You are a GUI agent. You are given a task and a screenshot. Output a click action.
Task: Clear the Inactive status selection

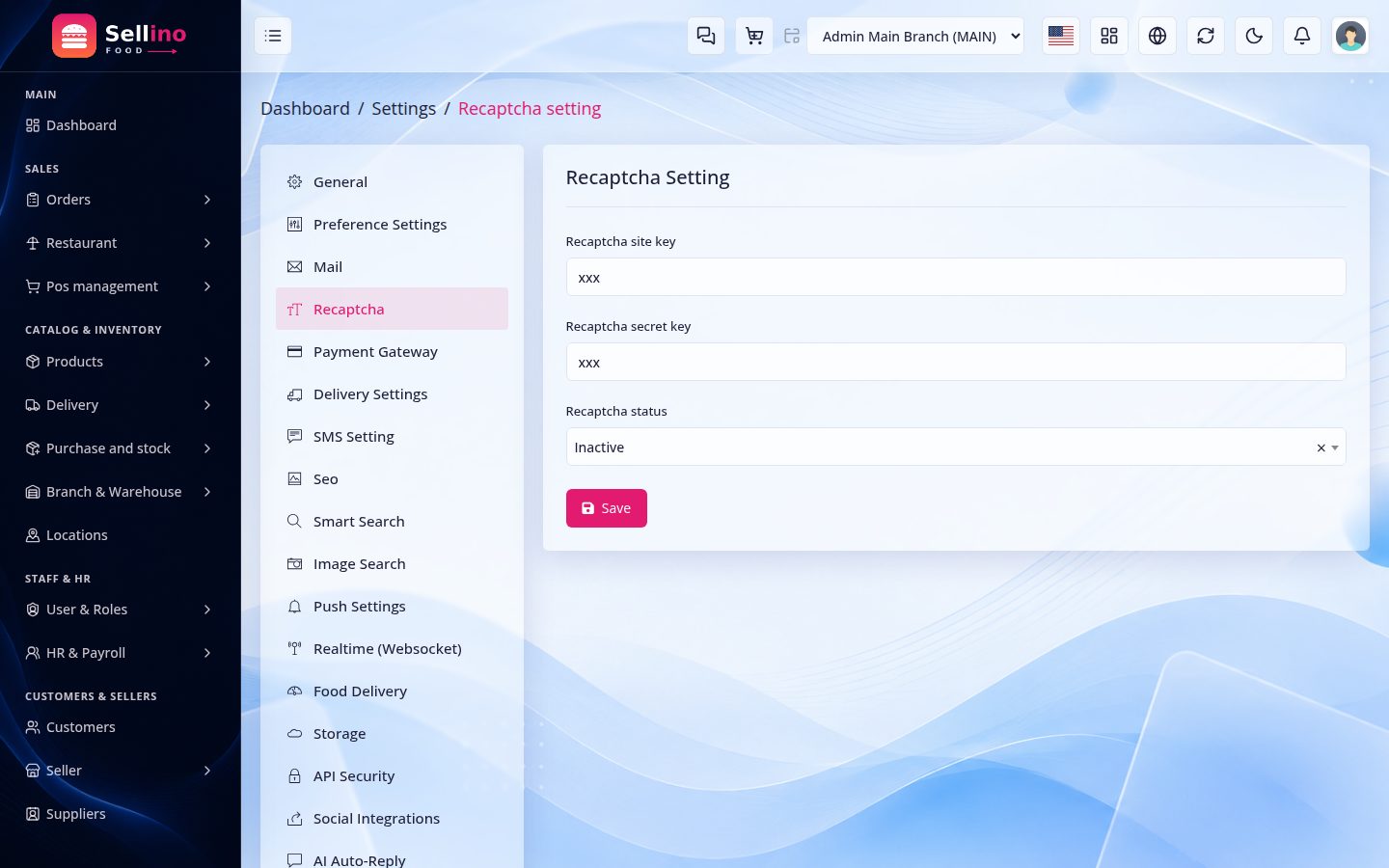pos(1321,448)
